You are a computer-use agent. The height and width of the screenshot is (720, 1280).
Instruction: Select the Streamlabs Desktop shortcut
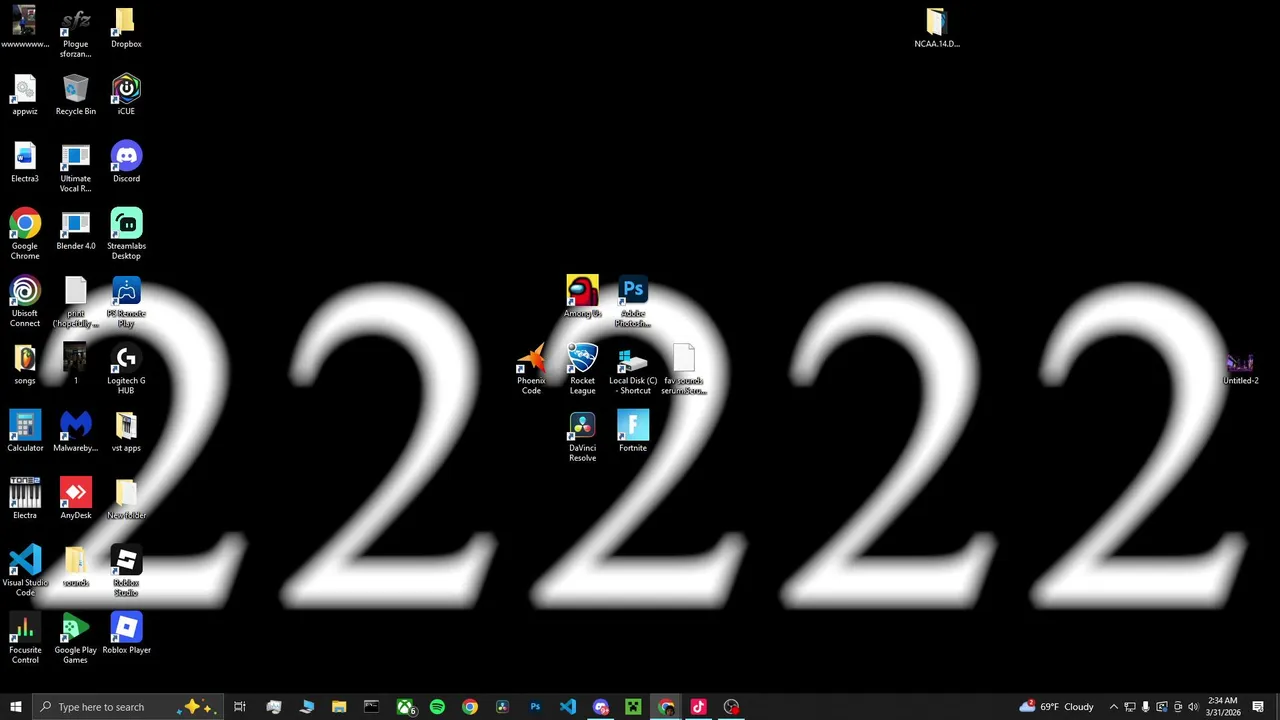126,234
